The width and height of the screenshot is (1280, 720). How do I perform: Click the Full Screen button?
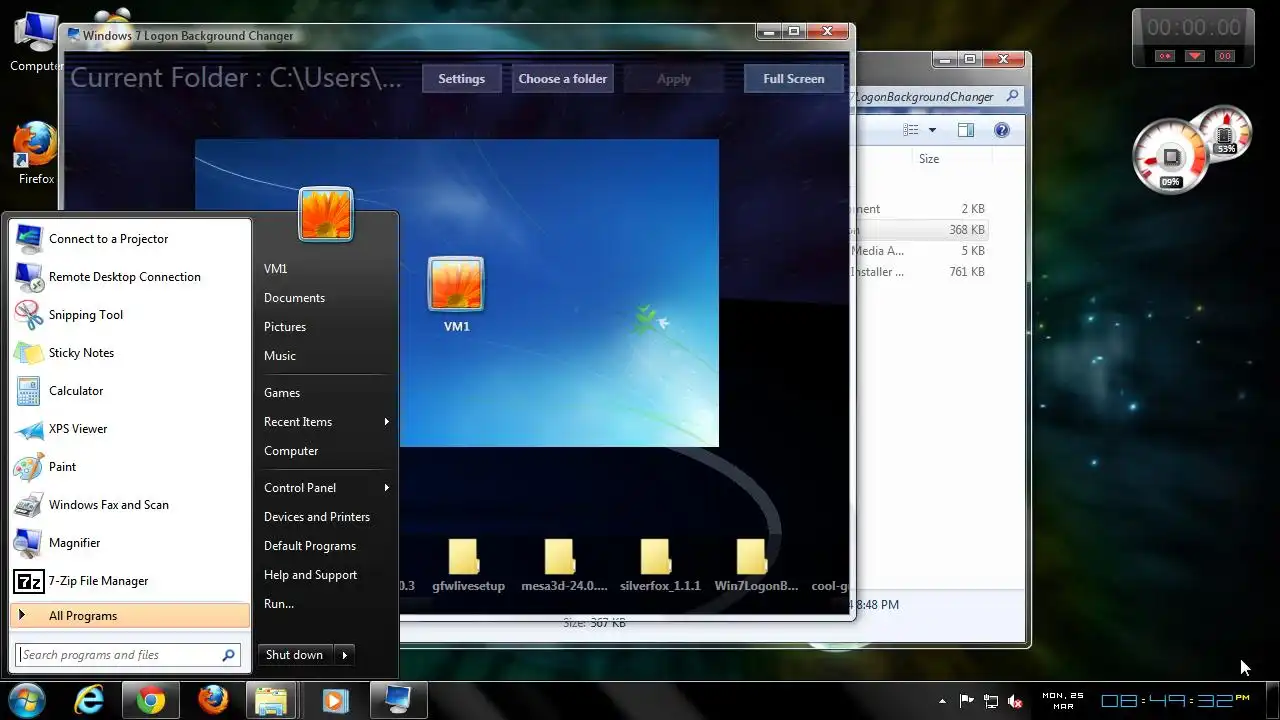coord(794,79)
